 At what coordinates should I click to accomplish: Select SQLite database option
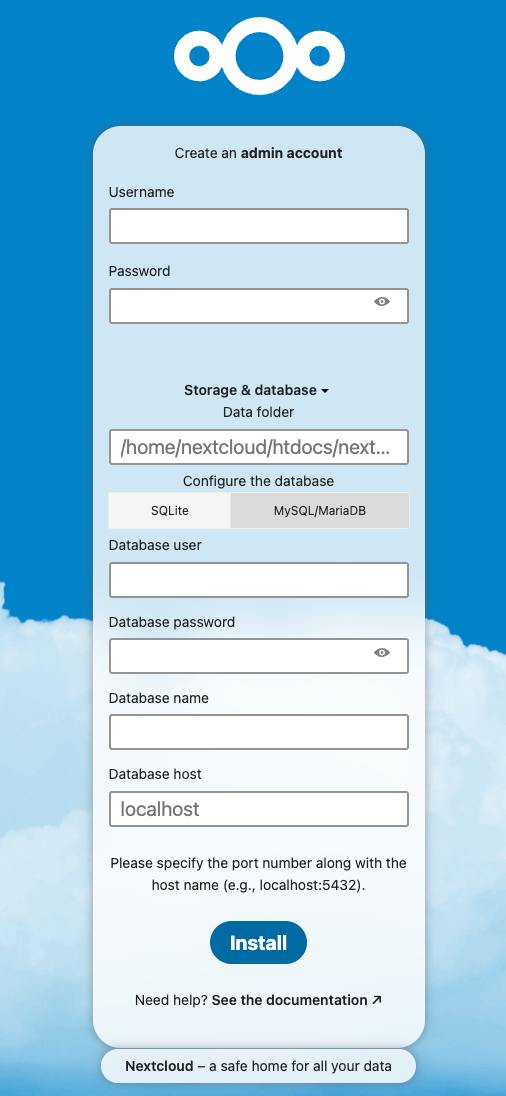pyautogui.click(x=170, y=510)
